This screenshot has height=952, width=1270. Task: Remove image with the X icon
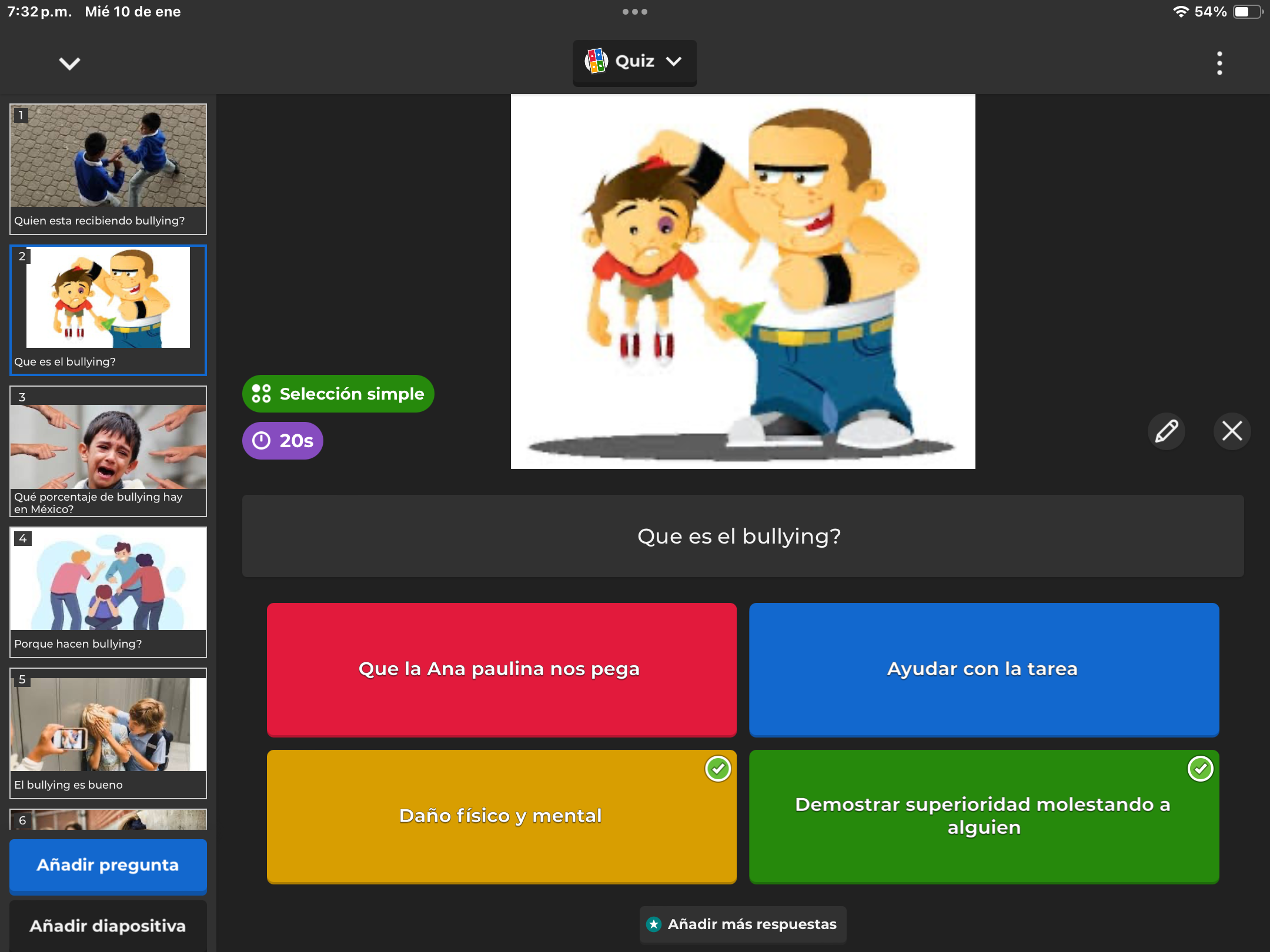(x=1232, y=431)
